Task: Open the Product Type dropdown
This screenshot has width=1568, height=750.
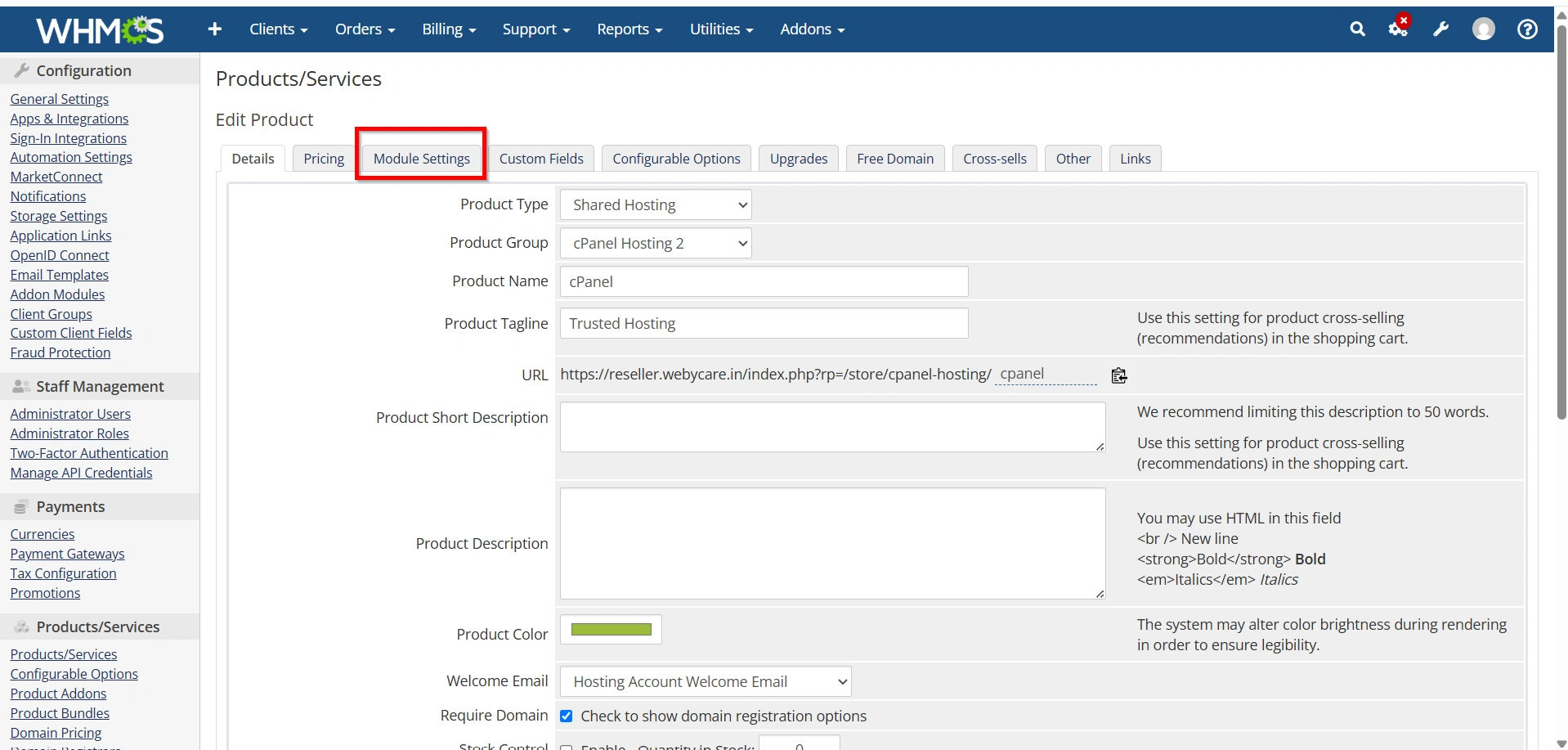Action: (x=656, y=204)
